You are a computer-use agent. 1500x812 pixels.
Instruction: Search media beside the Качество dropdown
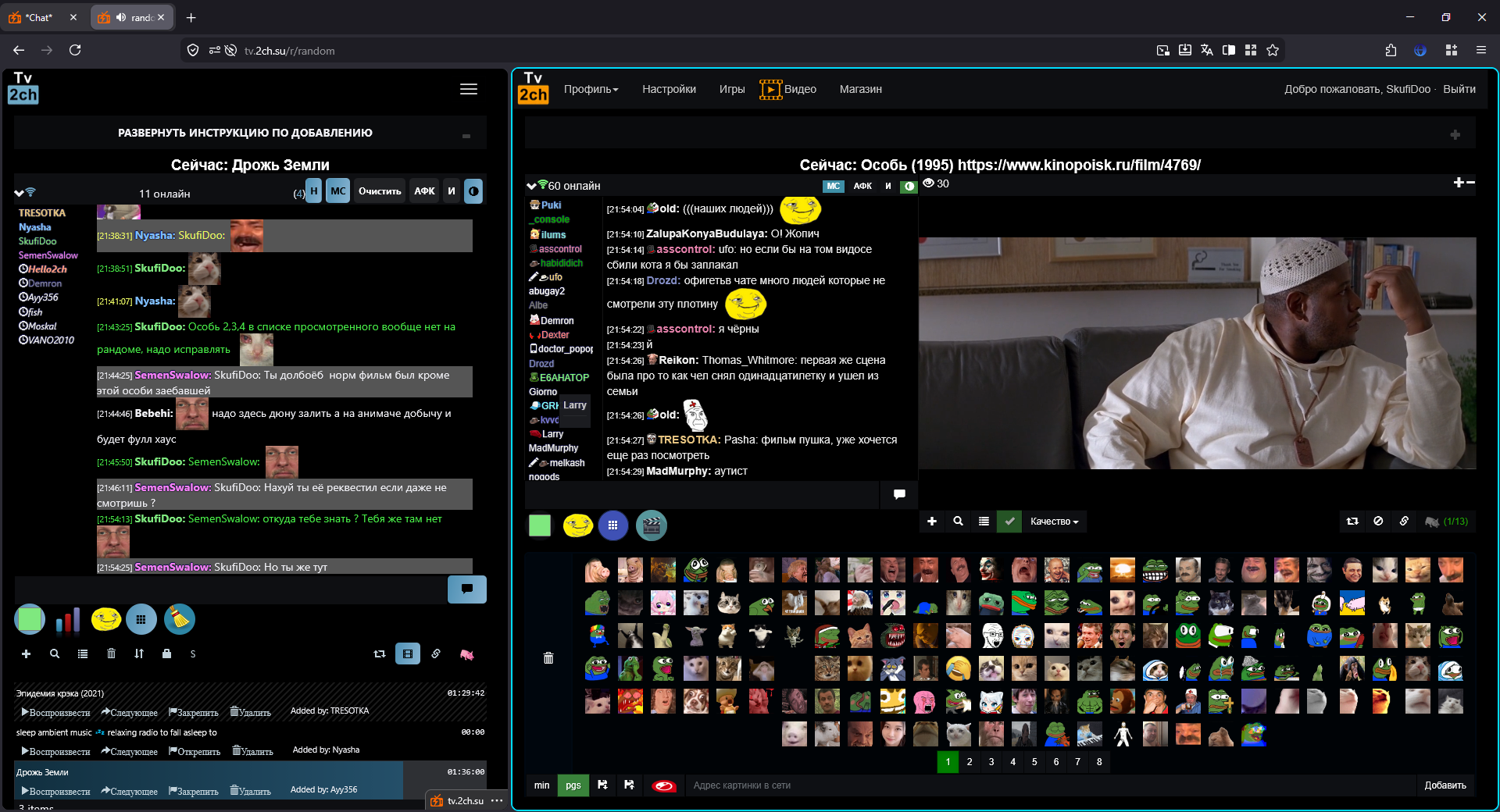(958, 521)
